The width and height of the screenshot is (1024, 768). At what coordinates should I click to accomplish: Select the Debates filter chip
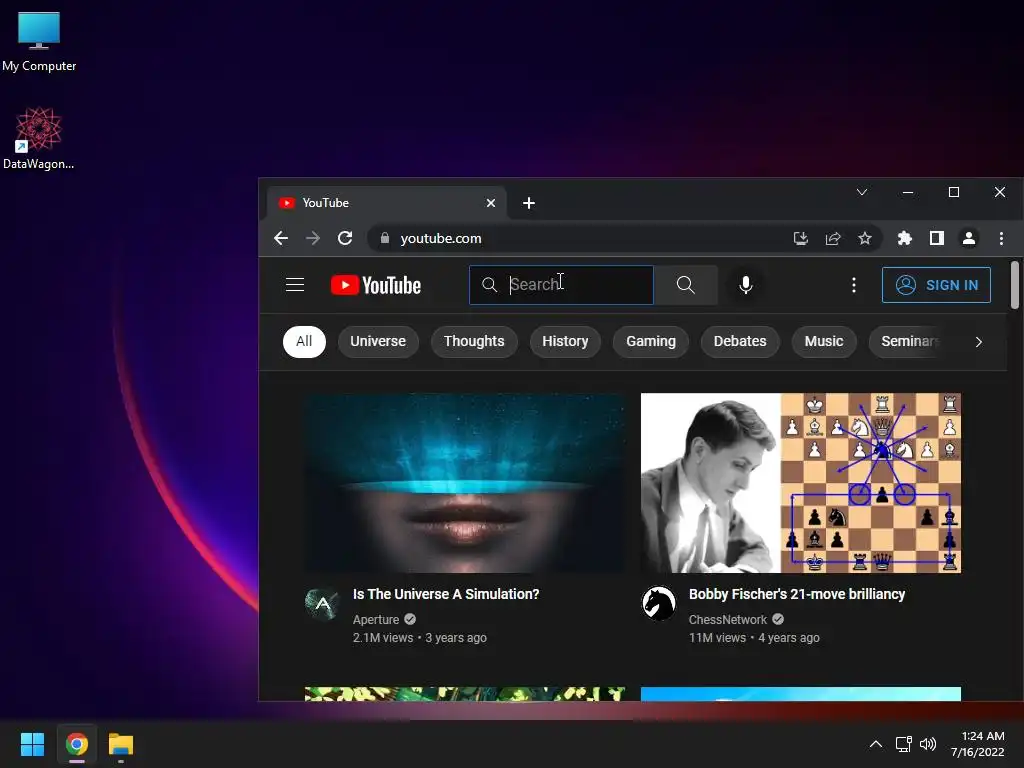pos(739,342)
